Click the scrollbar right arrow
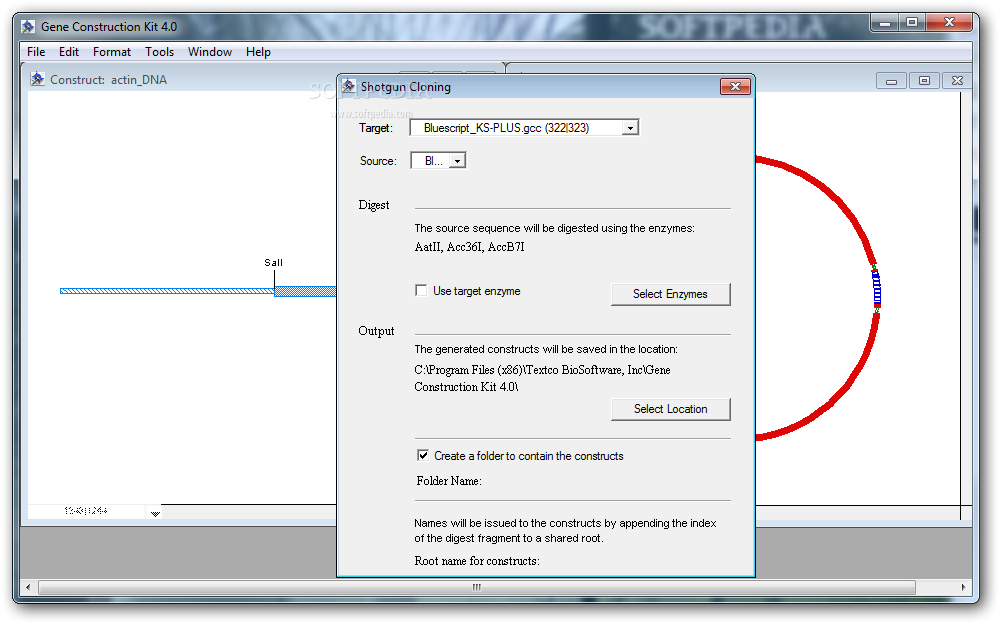 coord(963,587)
